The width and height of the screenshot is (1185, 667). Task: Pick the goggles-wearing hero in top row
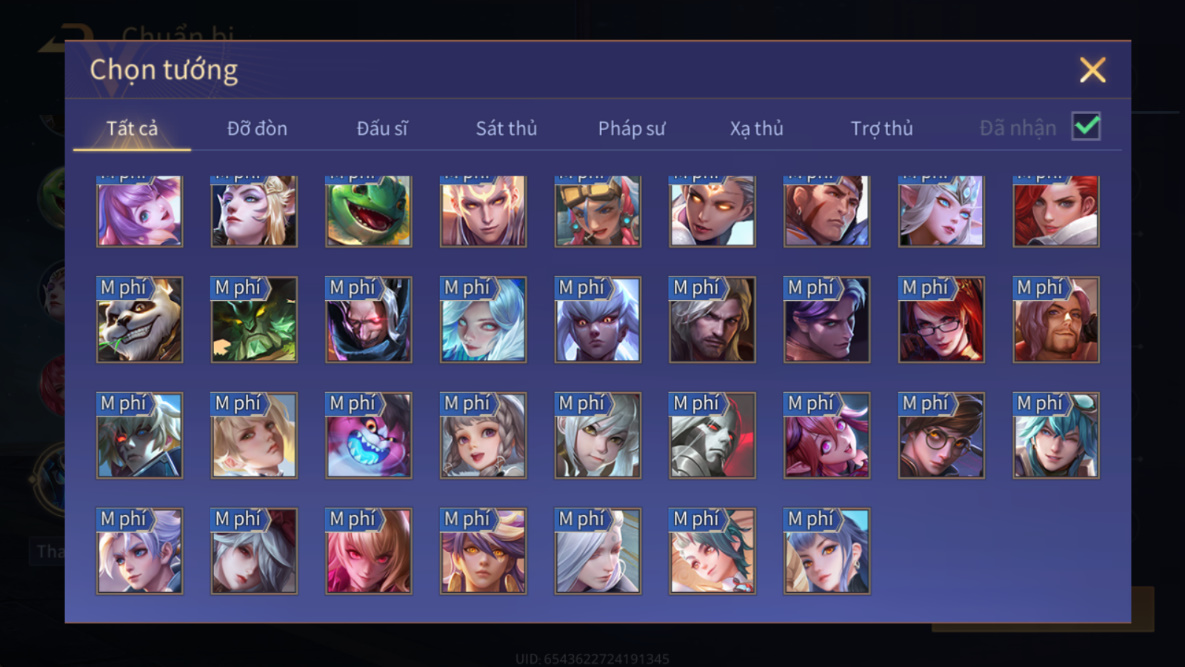tap(598, 212)
